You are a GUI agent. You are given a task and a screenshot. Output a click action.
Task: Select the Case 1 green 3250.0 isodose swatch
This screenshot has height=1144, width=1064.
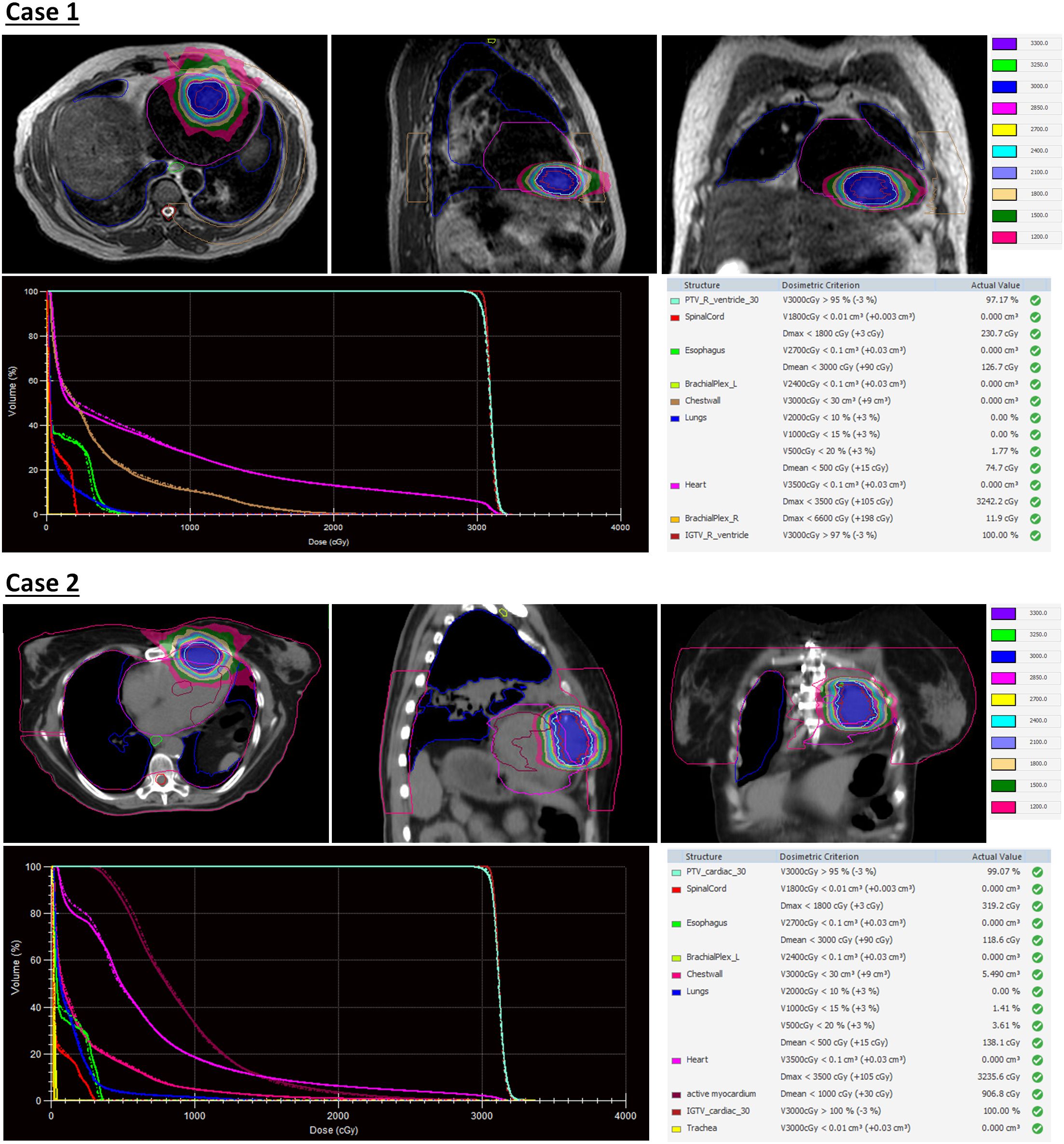(1004, 65)
